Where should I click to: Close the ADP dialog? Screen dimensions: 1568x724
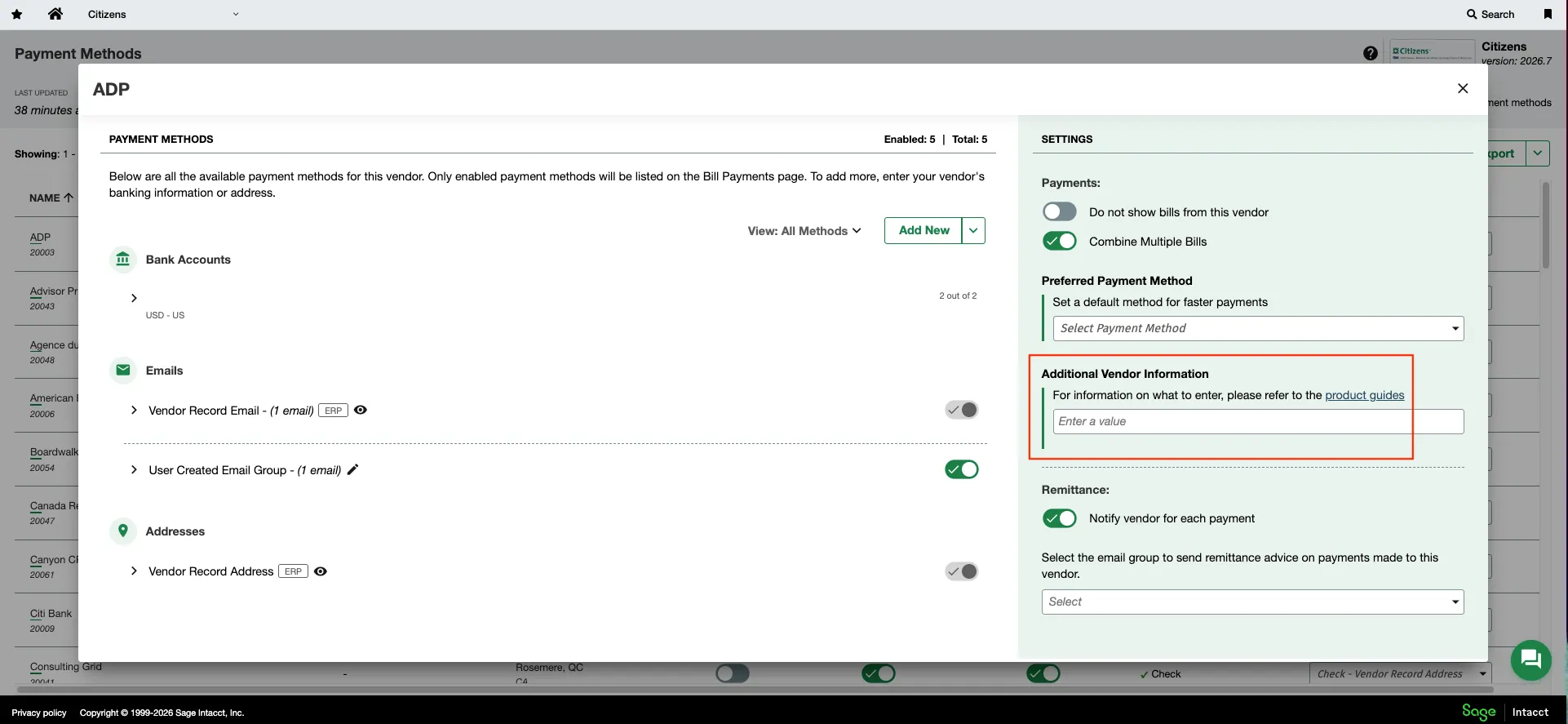(x=1463, y=88)
